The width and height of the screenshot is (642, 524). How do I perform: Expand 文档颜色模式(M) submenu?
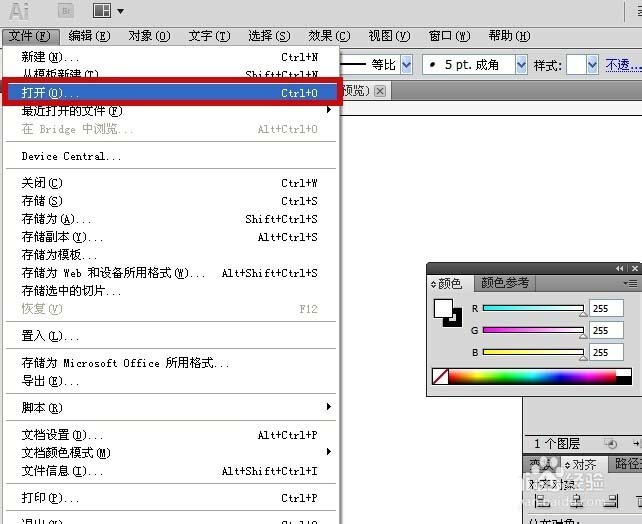coord(171,453)
